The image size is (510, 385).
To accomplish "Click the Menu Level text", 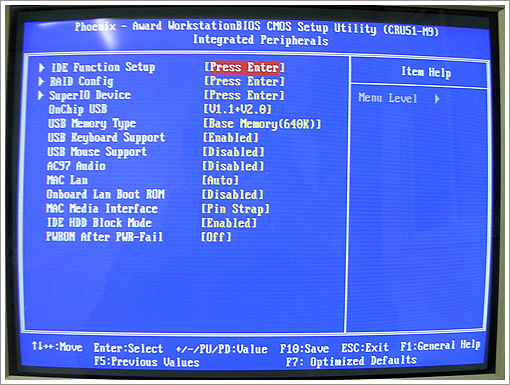I will [x=388, y=98].
